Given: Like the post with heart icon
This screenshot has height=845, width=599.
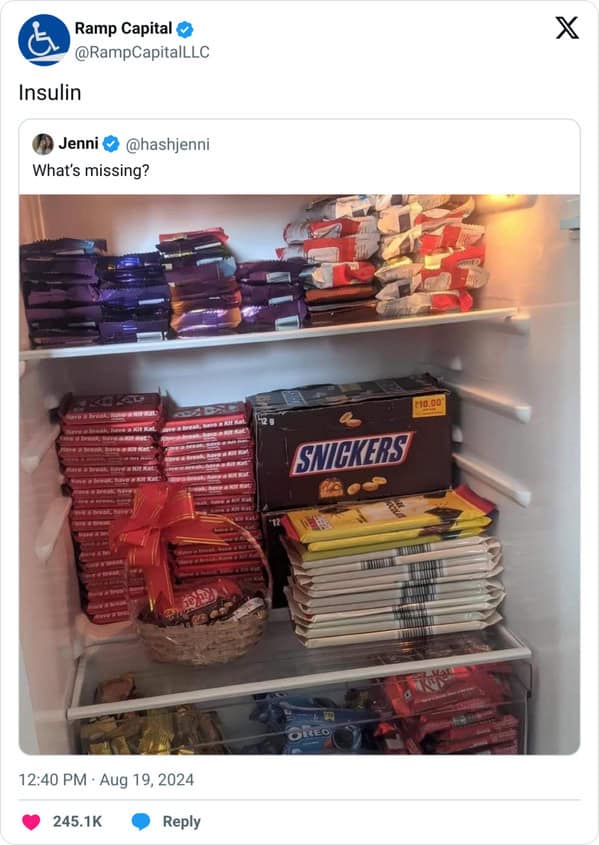Looking at the screenshot, I should point(31,821).
